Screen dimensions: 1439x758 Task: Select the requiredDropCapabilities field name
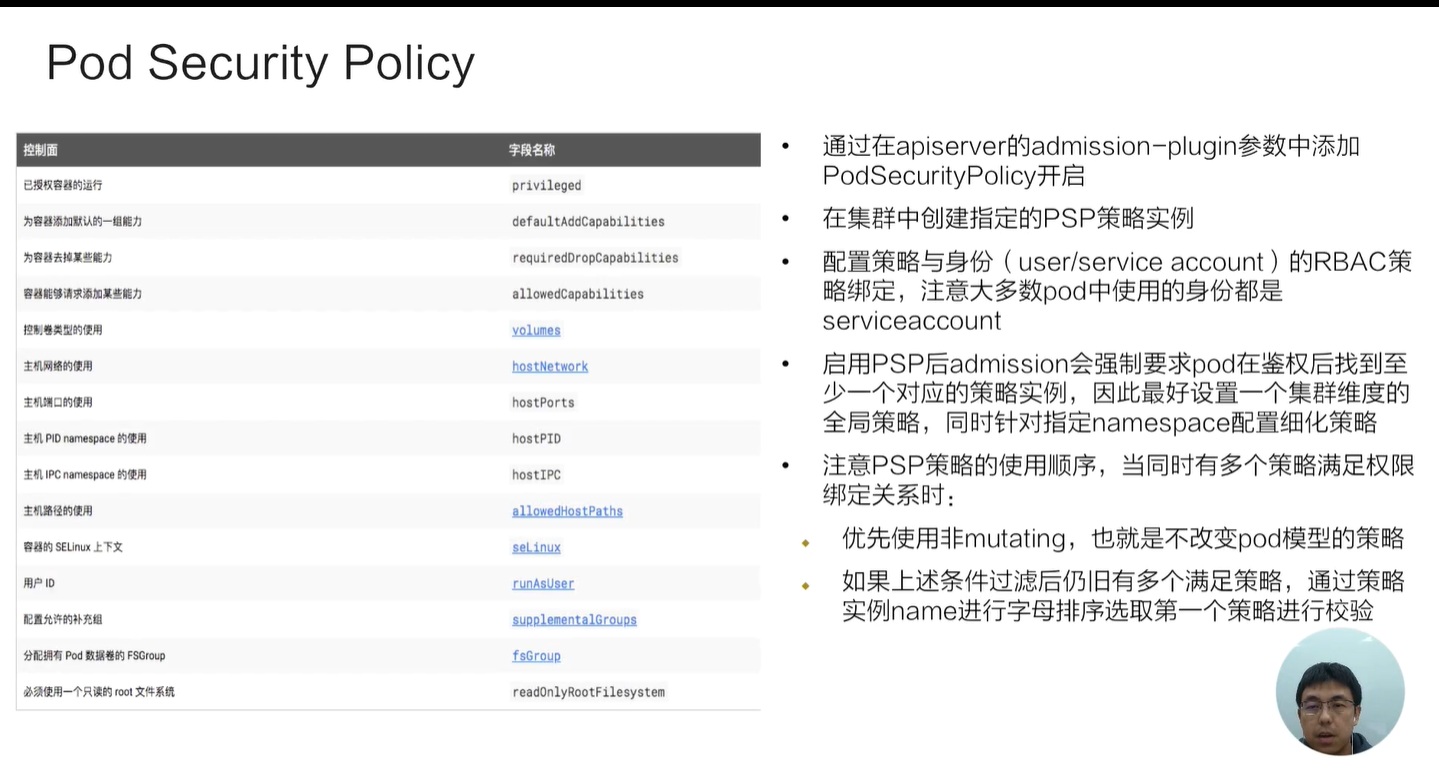point(595,257)
